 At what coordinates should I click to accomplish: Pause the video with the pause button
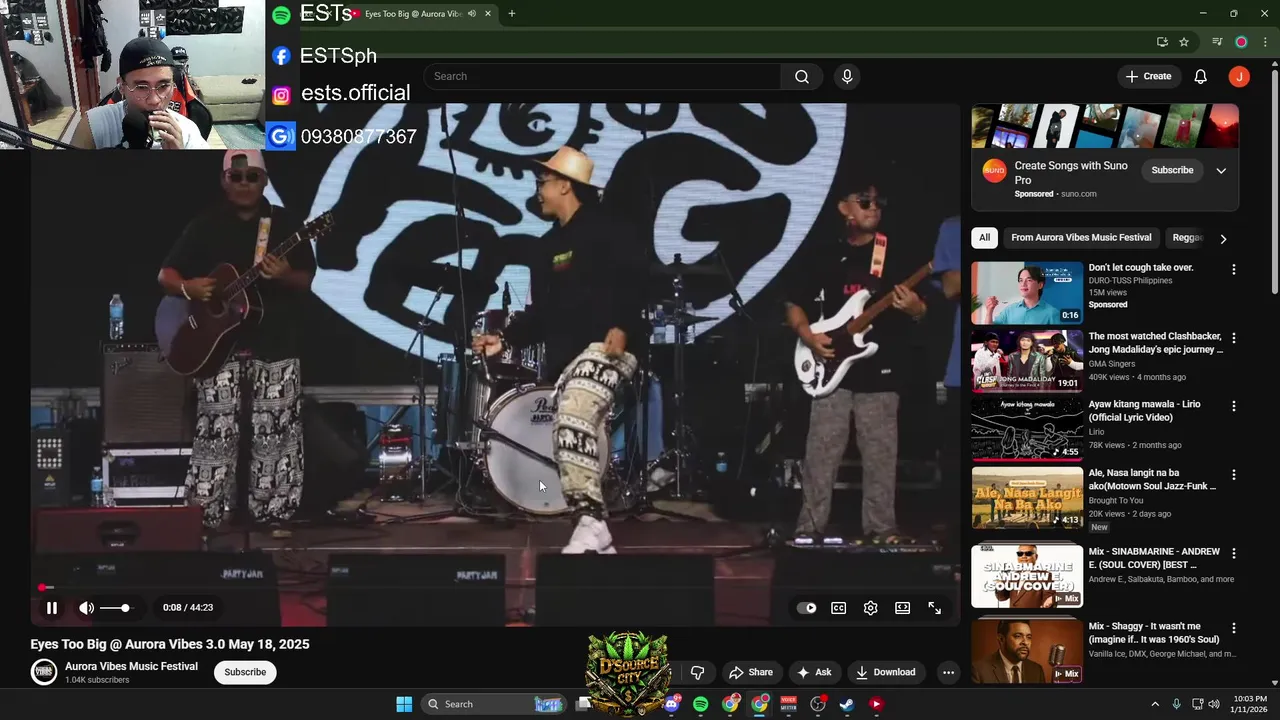coord(52,607)
